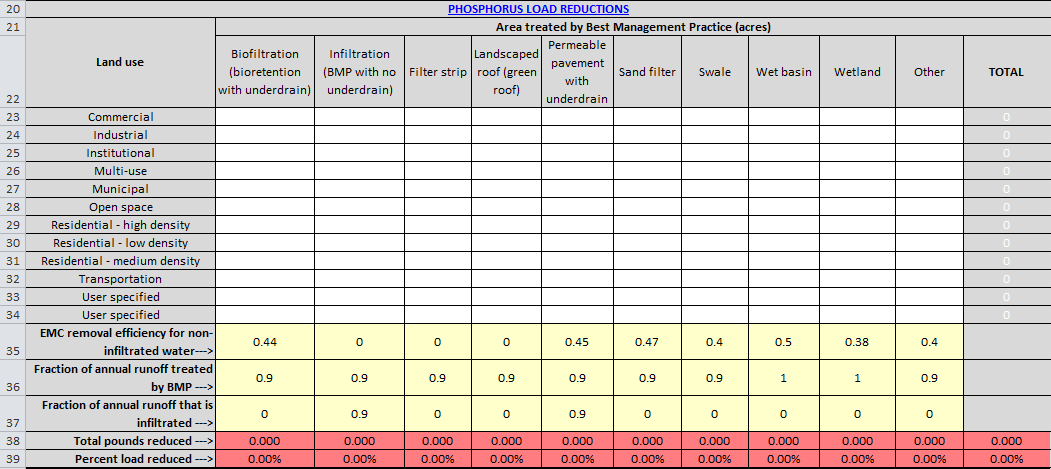This screenshot has width=1051, height=469.
Task: Select the Permeable pavement with underdrain header
Action: [x=577, y=72]
